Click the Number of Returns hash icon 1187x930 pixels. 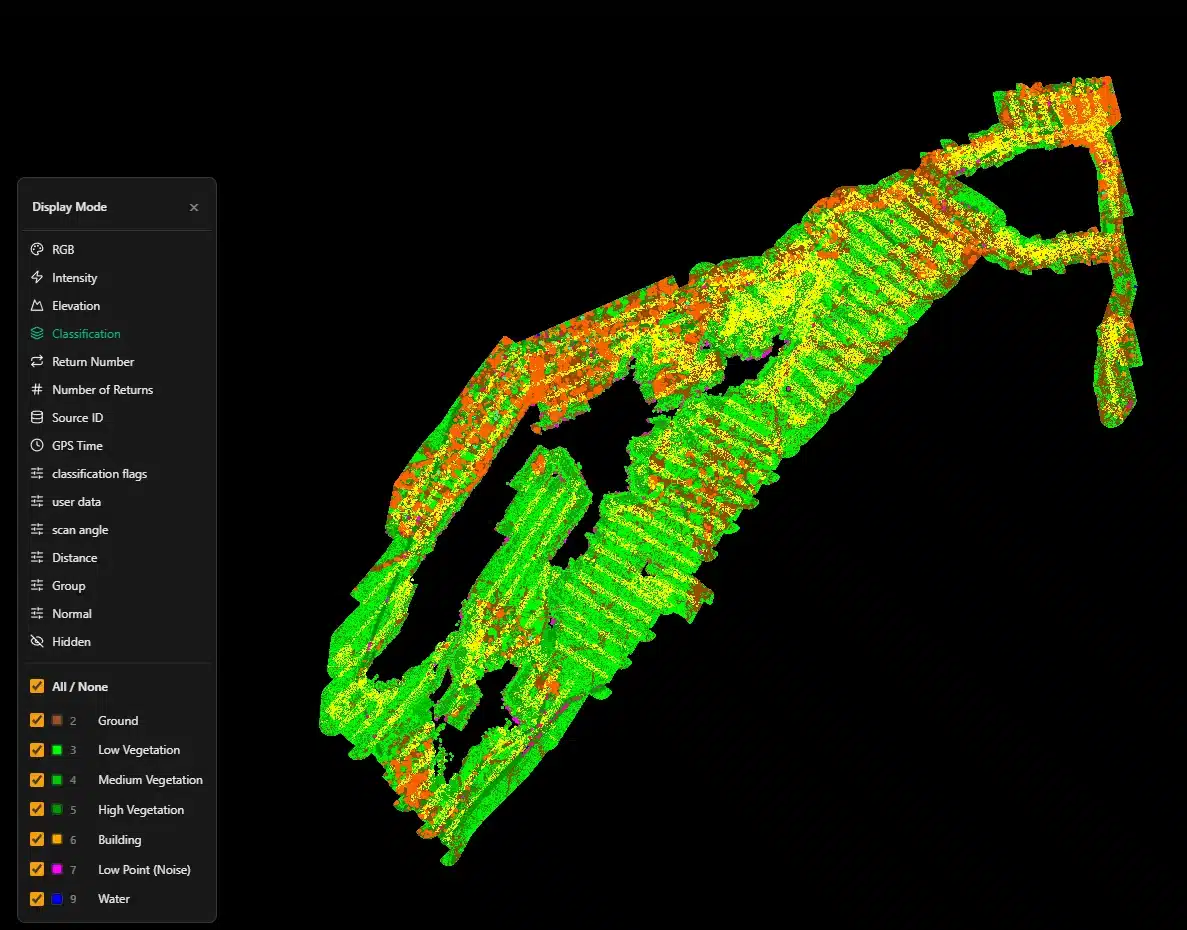pyautogui.click(x=36, y=389)
